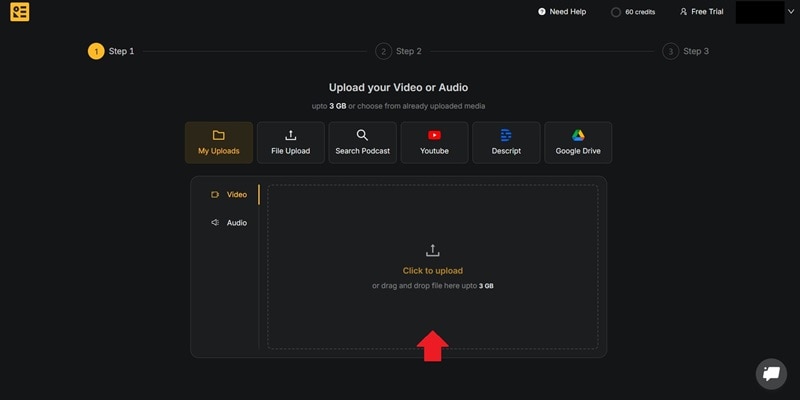Open the Free Trial account option
Screen dimensions: 800x400
click(702, 12)
